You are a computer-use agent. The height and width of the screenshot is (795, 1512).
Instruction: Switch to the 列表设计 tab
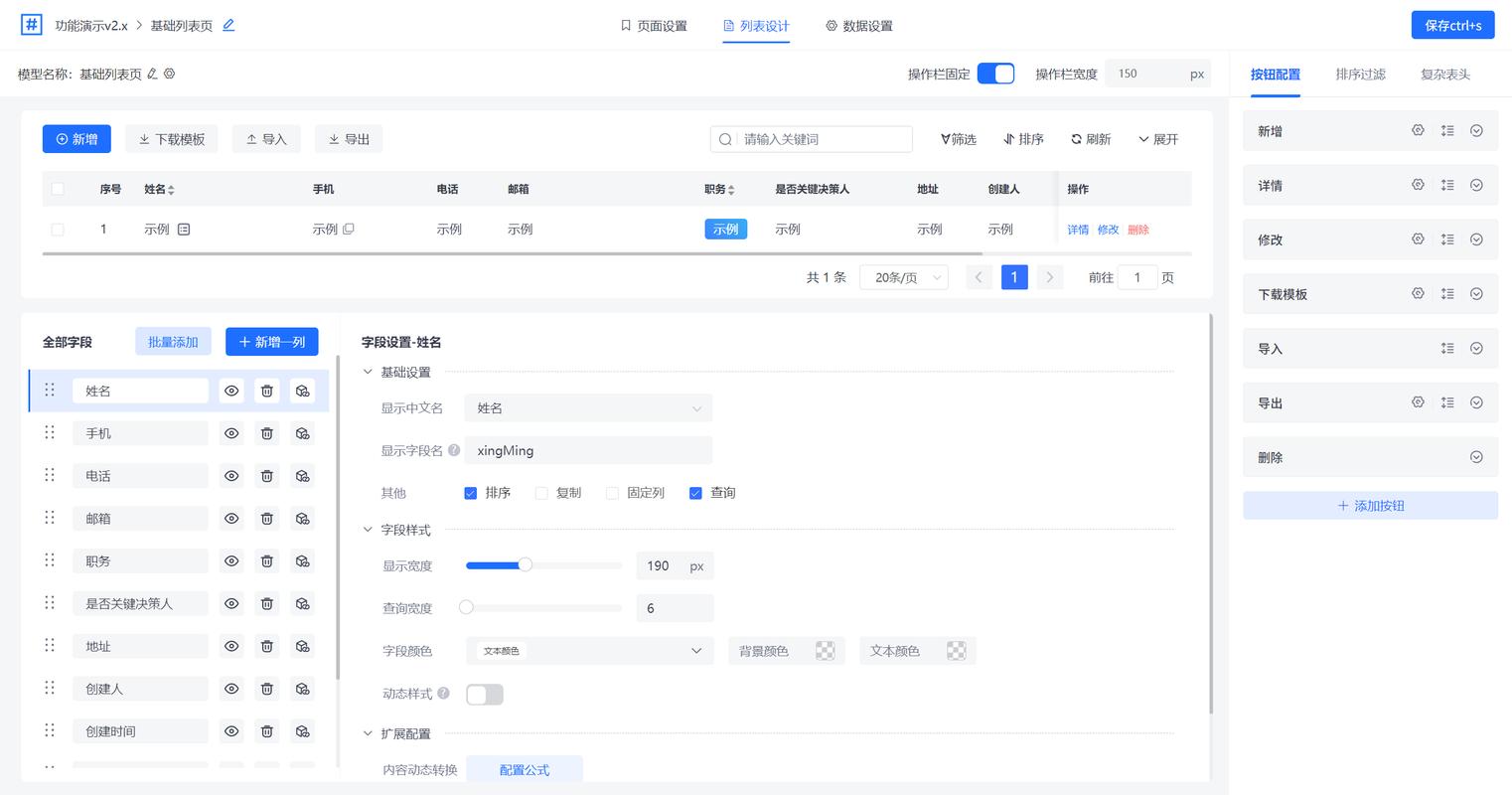click(x=756, y=26)
